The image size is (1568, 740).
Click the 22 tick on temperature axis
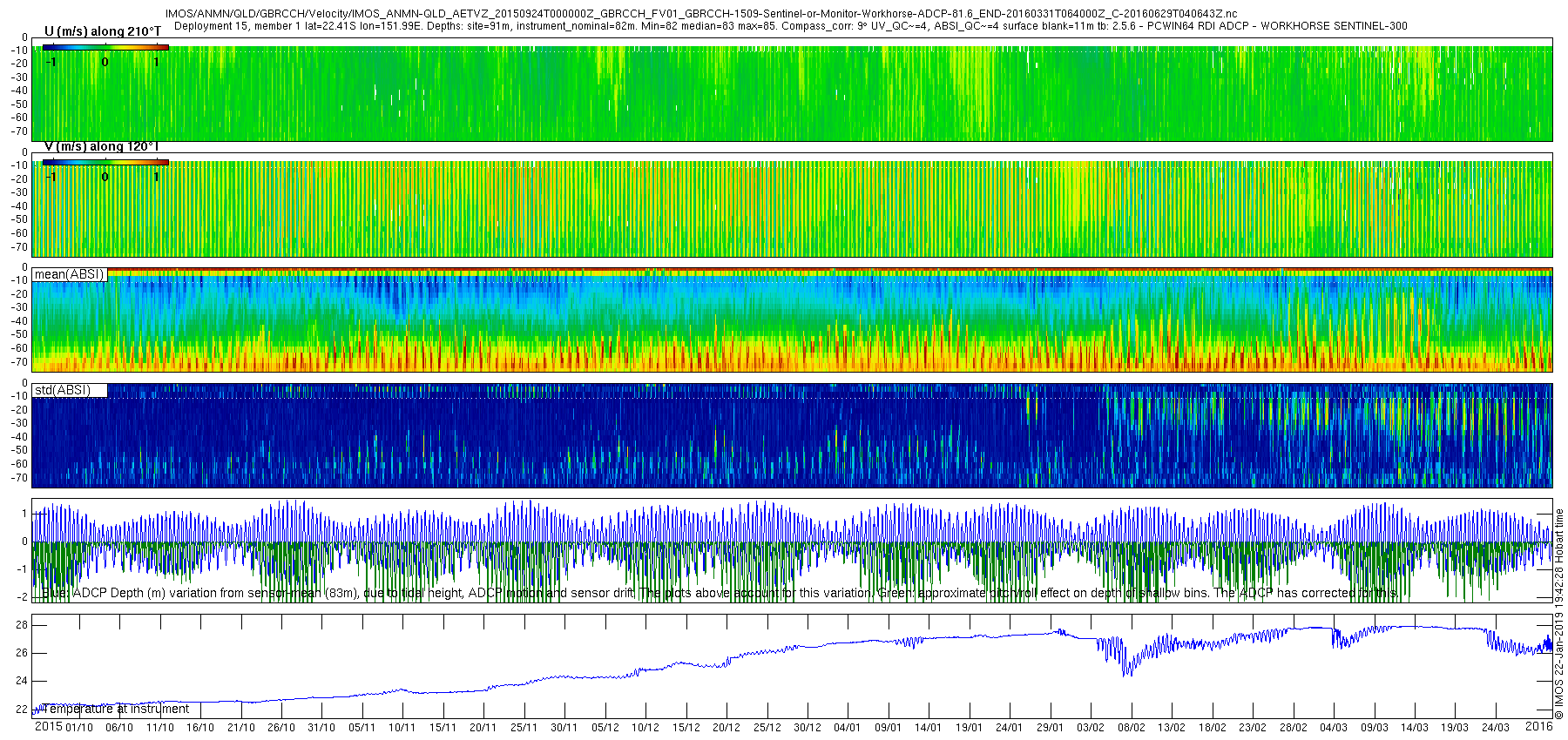point(22,710)
